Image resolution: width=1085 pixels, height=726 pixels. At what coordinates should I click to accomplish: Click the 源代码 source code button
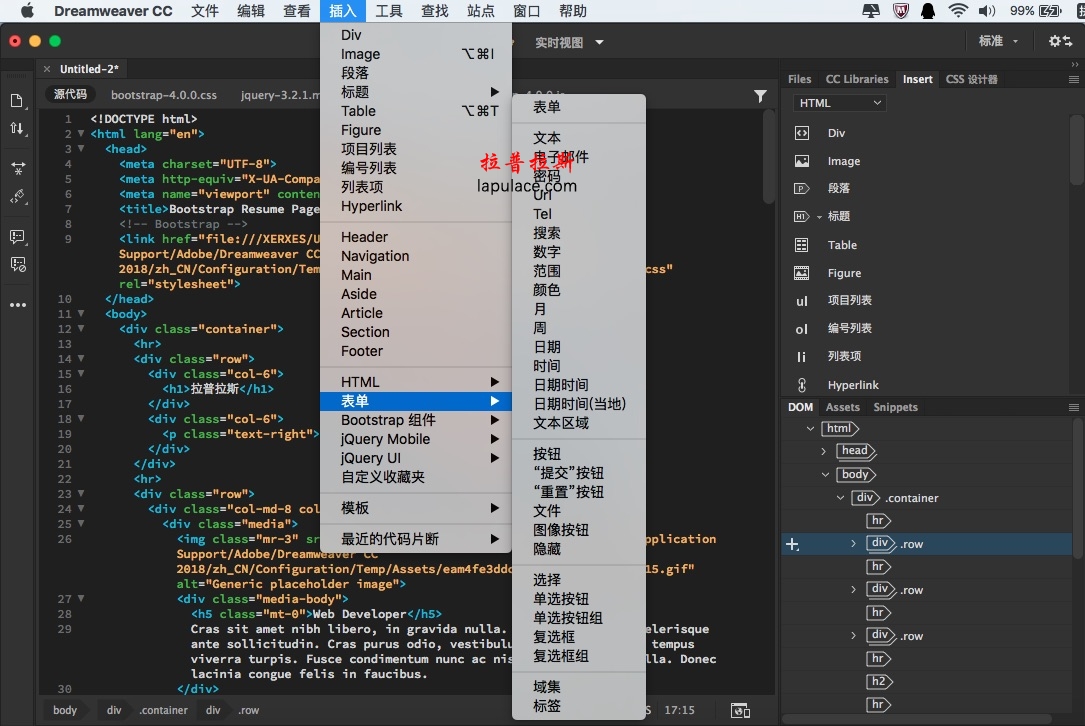[70, 95]
